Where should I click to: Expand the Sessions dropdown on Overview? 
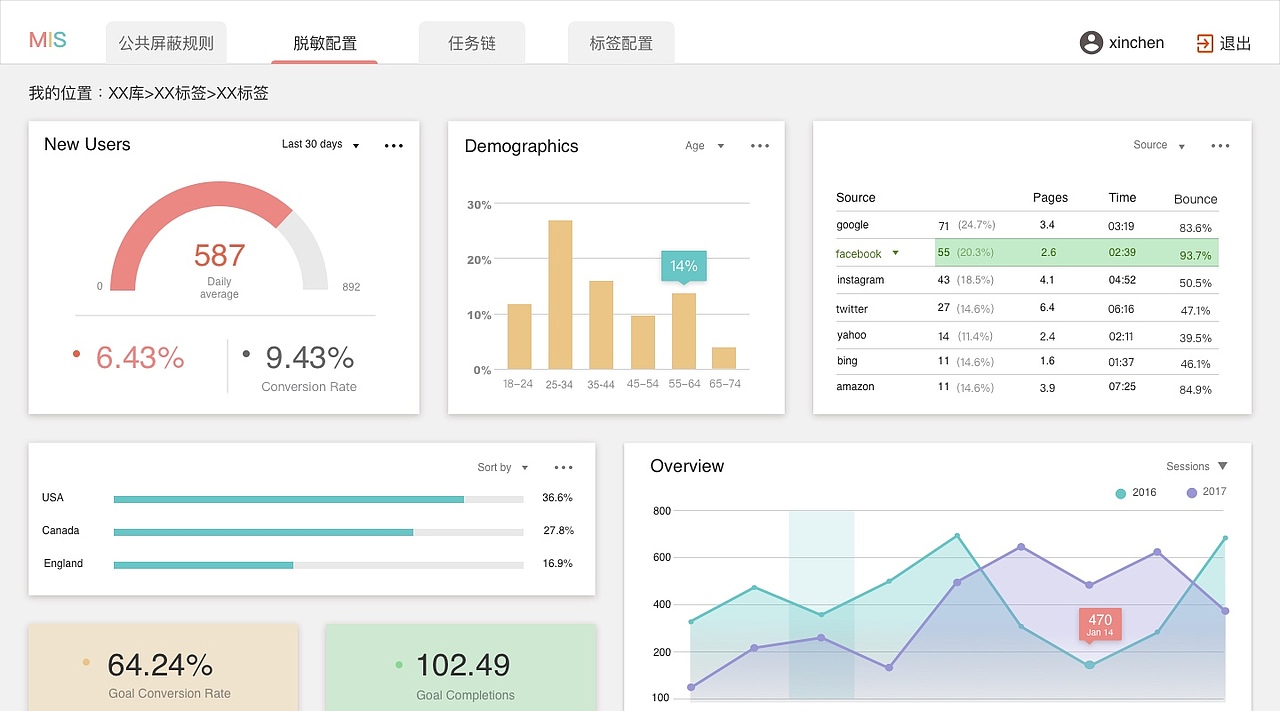coord(1195,465)
